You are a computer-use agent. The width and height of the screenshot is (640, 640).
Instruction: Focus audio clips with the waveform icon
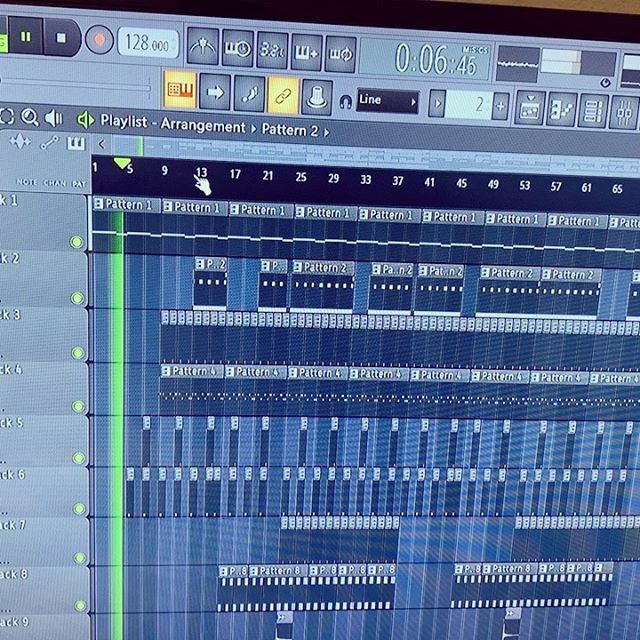click(20, 142)
